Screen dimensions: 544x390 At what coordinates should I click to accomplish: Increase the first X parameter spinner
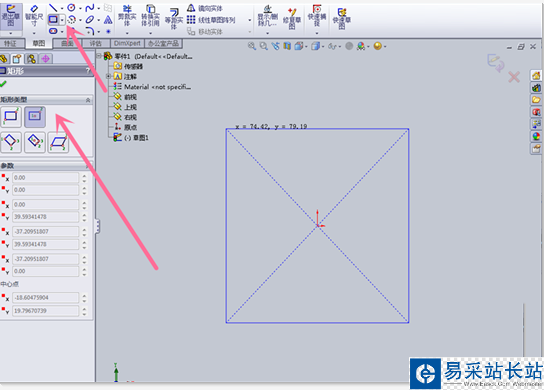84,176
